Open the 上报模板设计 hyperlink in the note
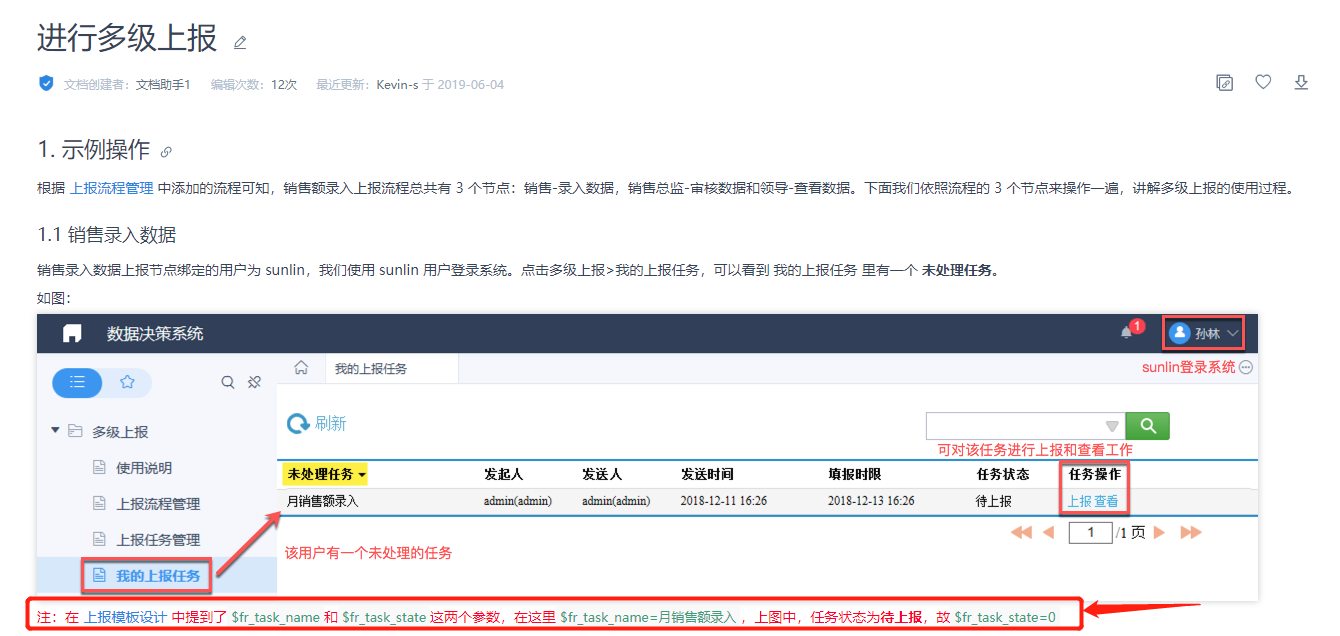This screenshot has height=636, width=1340. [x=125, y=617]
